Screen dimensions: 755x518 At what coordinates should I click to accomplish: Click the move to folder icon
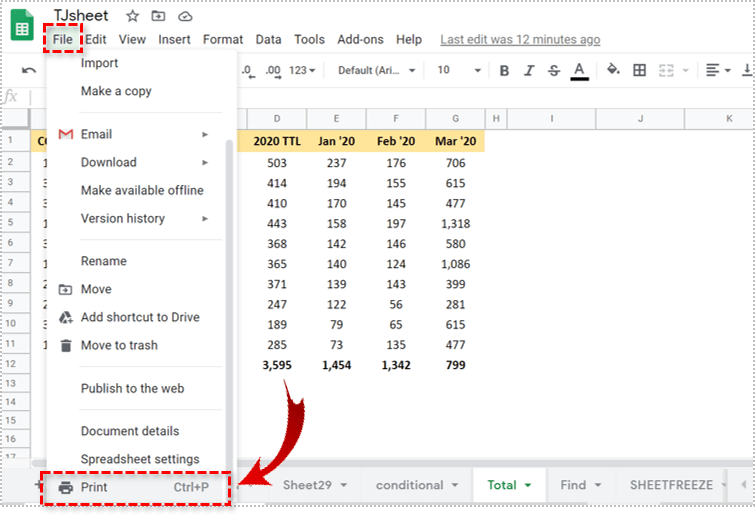(x=158, y=16)
